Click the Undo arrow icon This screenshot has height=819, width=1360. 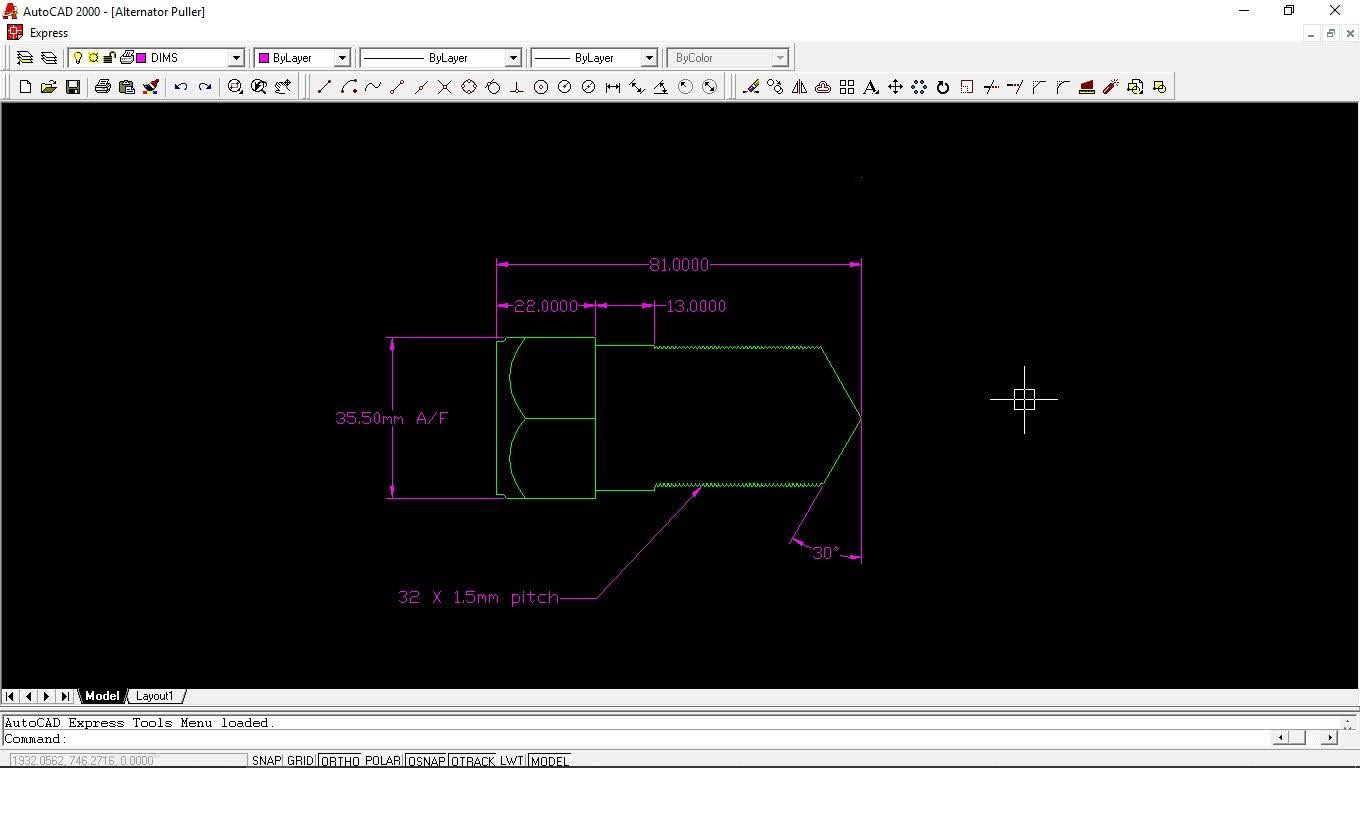(x=181, y=88)
